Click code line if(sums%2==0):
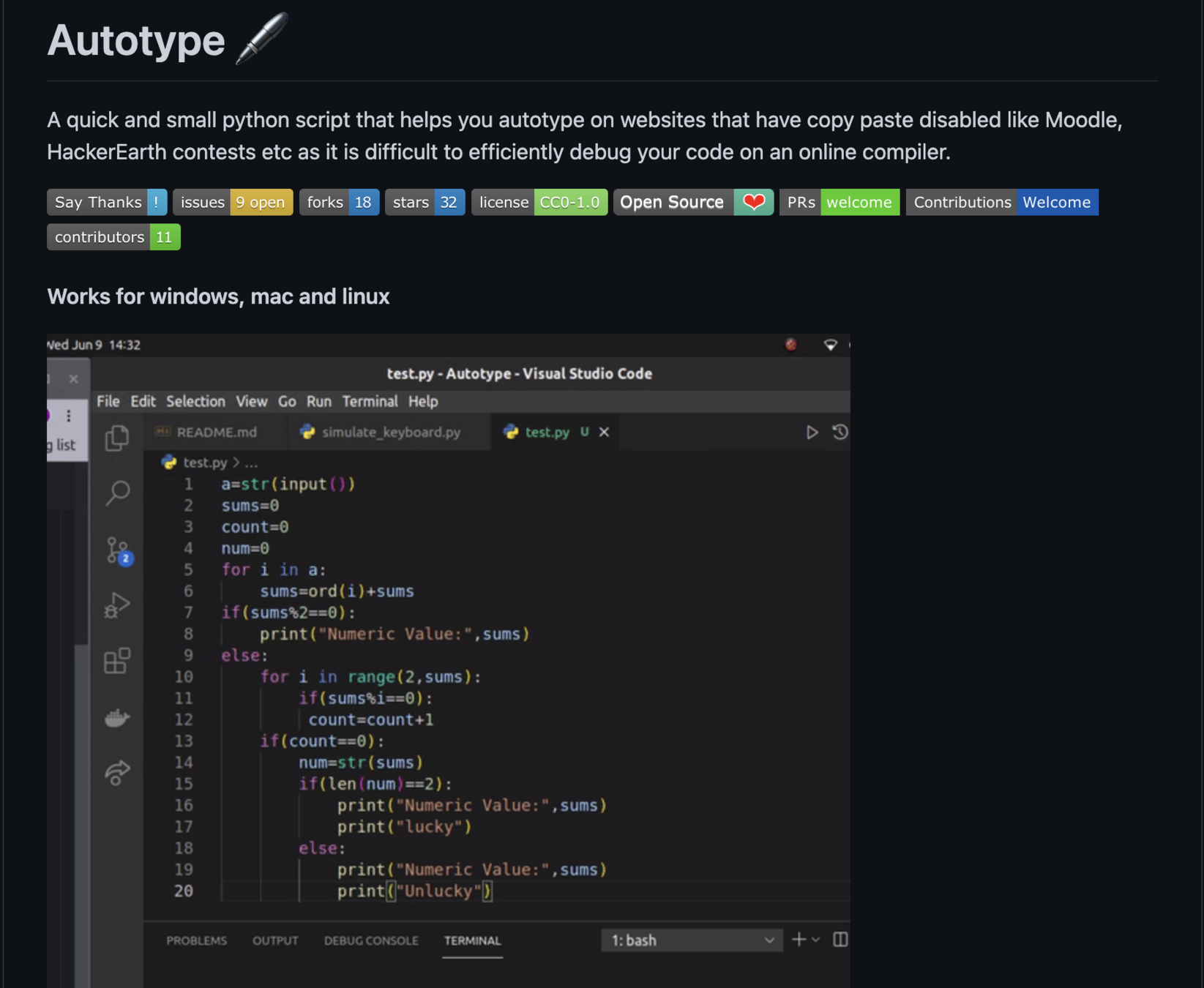This screenshot has width=1204, height=988. (x=288, y=613)
